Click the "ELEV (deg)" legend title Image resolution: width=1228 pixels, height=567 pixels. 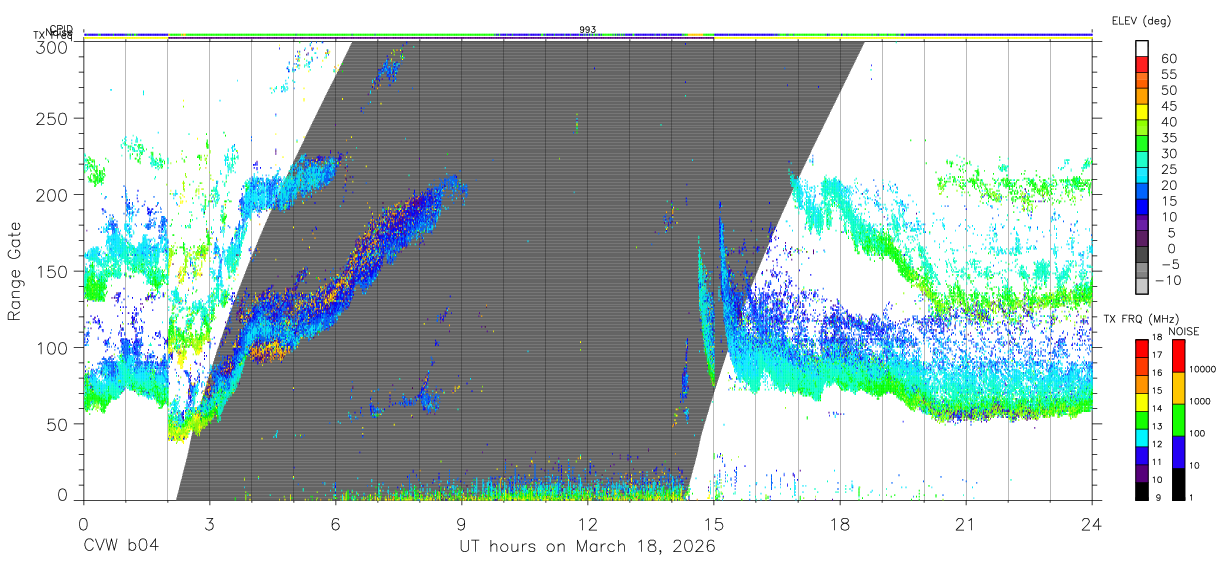1142,20
